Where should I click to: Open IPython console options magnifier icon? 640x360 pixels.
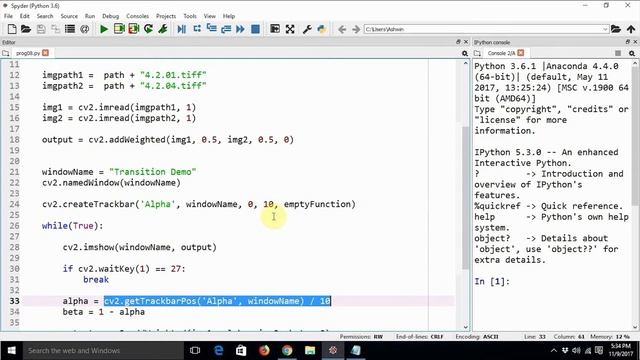632,53
